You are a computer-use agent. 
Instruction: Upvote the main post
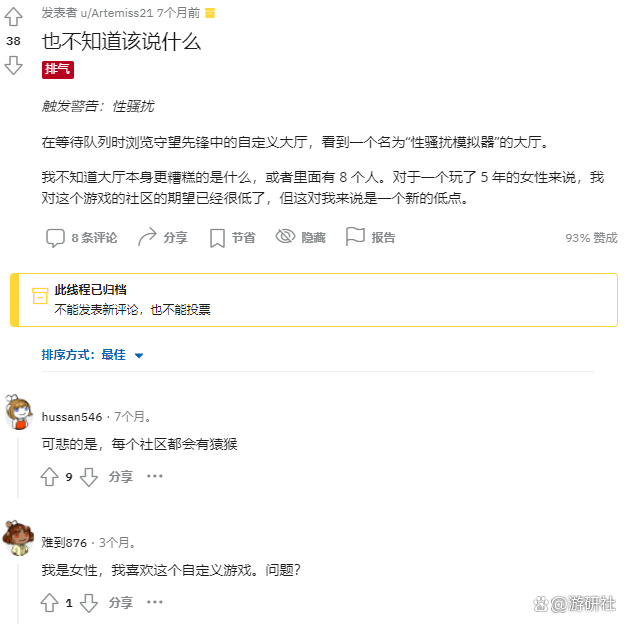13,17
